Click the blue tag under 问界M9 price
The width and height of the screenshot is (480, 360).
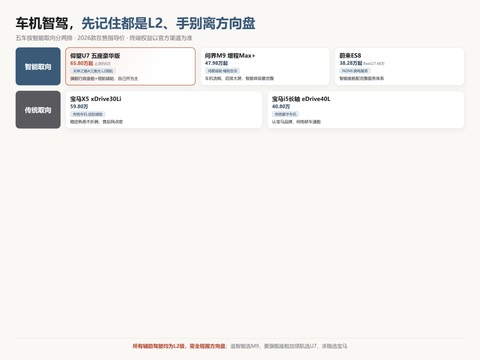(222, 71)
